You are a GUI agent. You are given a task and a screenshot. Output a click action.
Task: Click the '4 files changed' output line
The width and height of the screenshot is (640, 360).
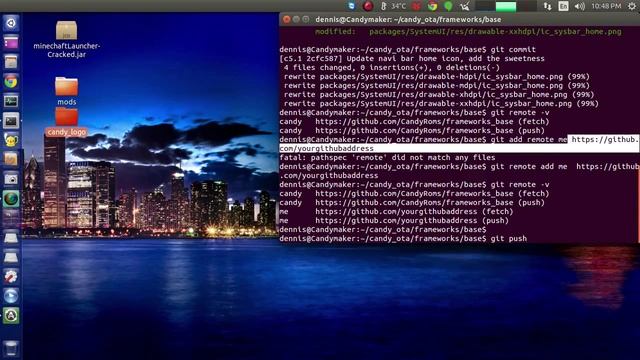pos(391,68)
